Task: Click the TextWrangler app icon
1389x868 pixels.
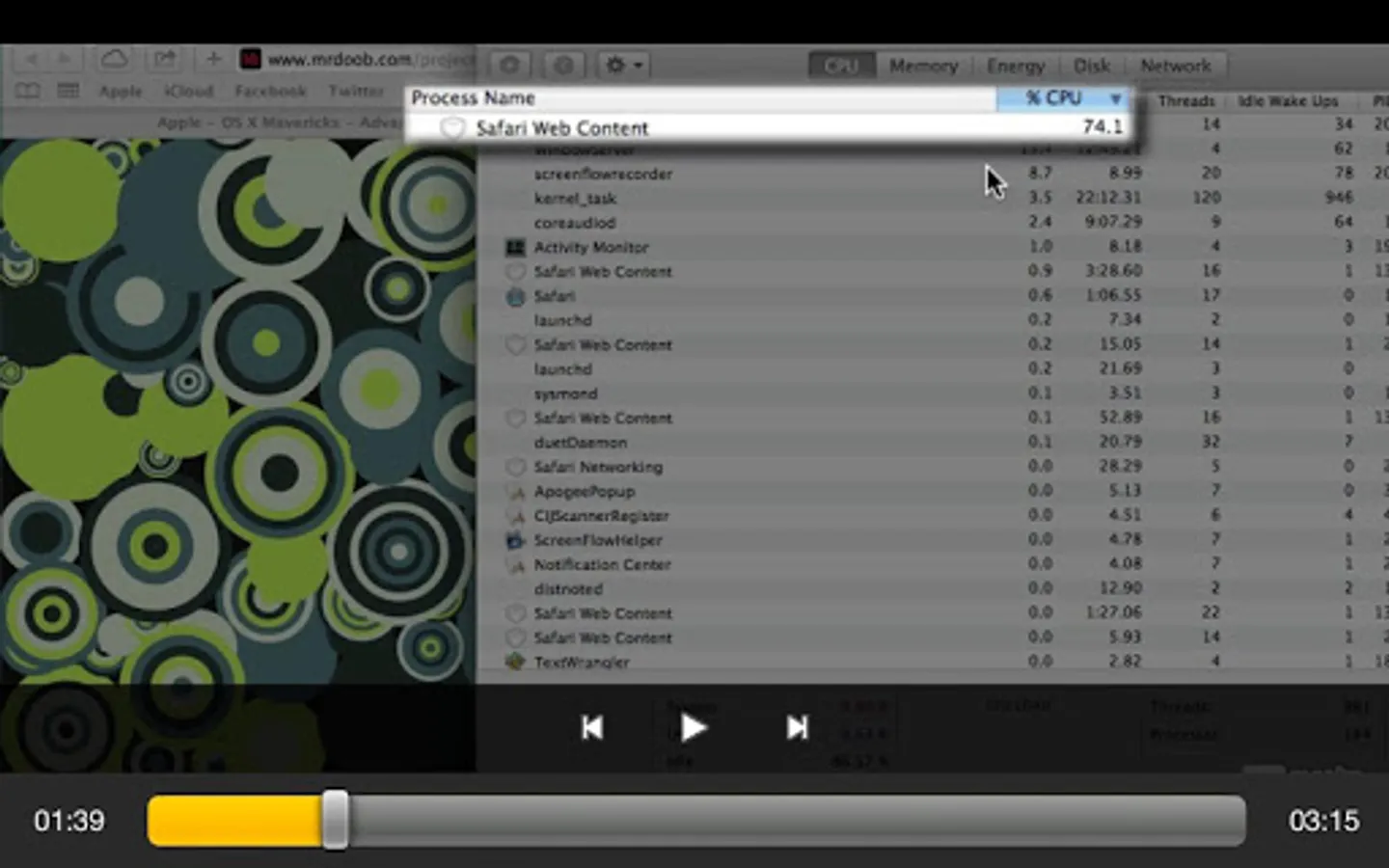Action: pos(515,662)
